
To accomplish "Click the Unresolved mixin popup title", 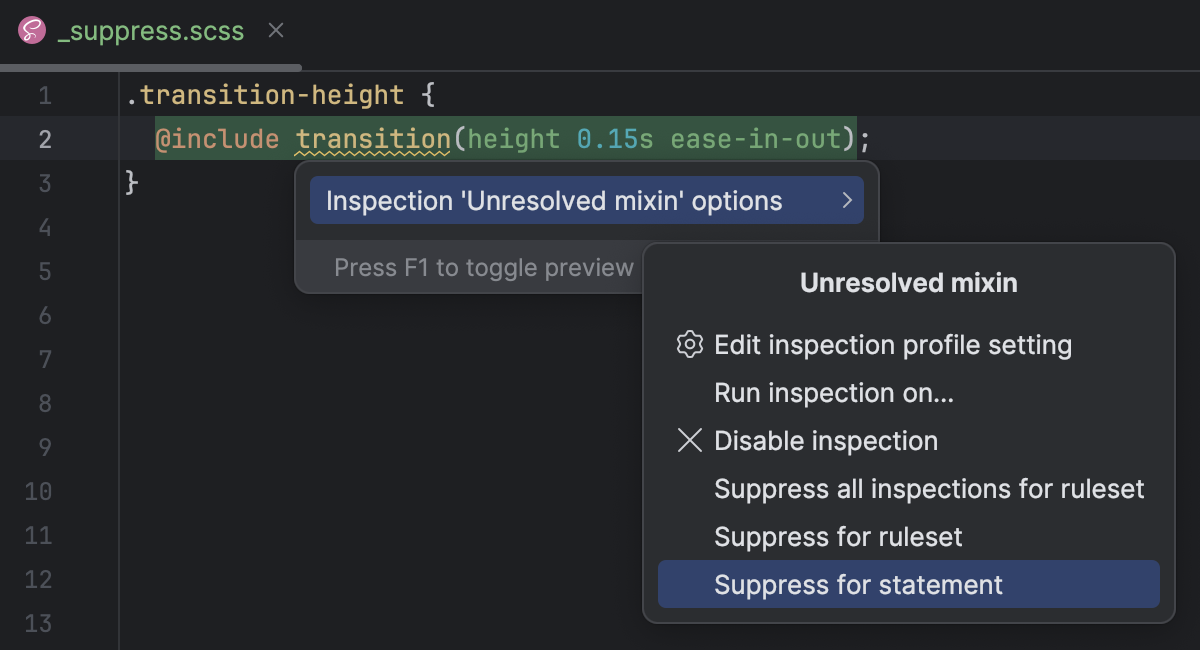I will pyautogui.click(x=907, y=283).
